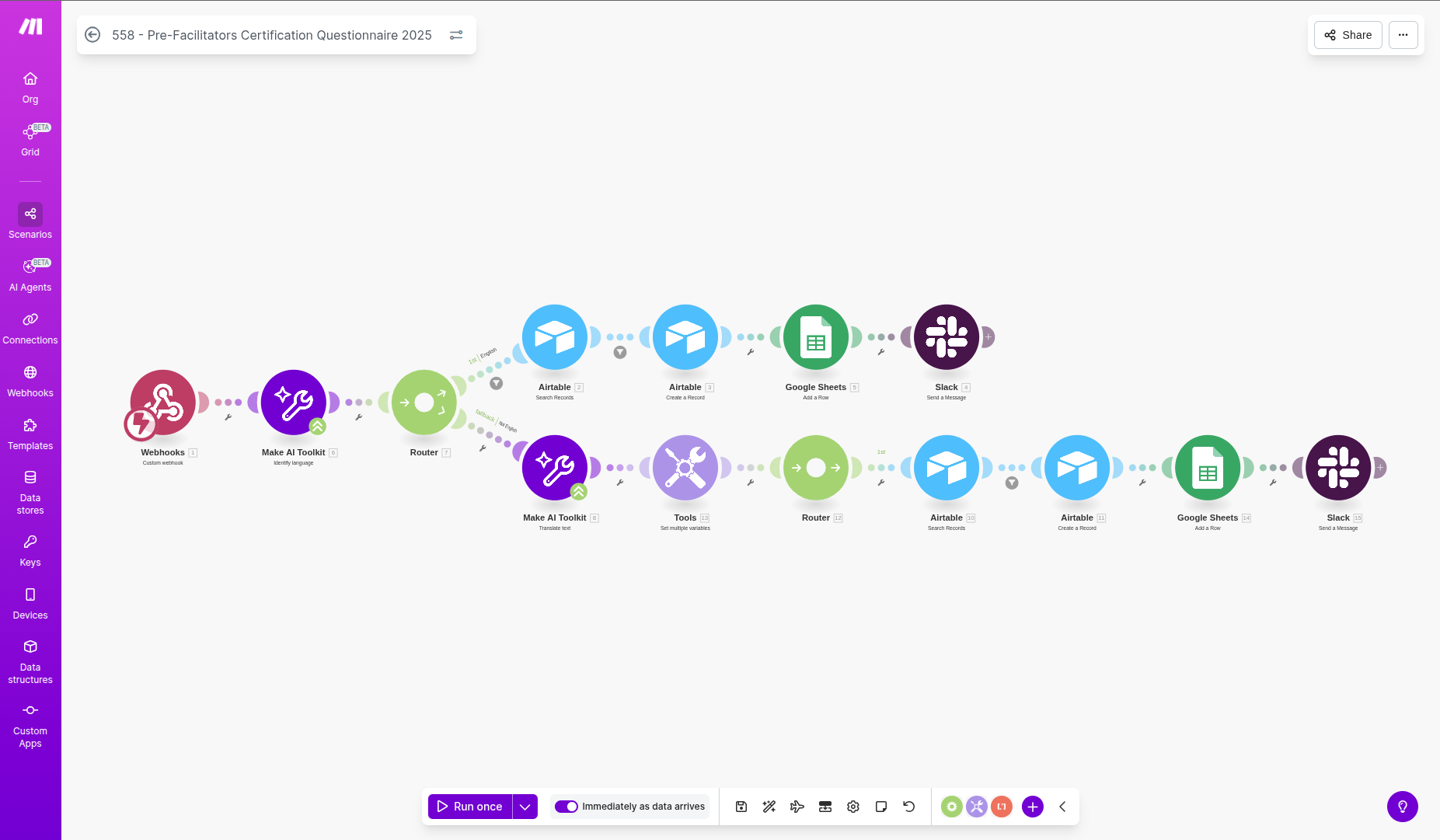The width and height of the screenshot is (1440, 840).
Task: Go back using the arrow beside scenario title
Action: tap(92, 35)
